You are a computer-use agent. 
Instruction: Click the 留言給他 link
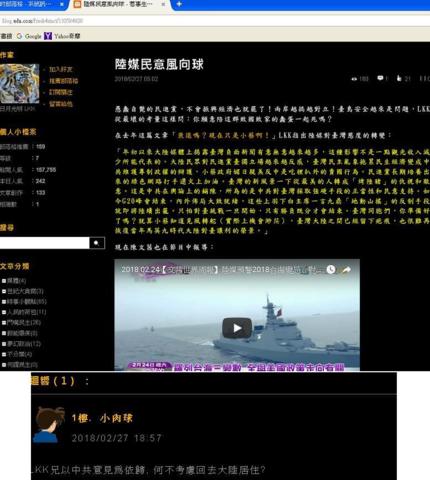click(x=61, y=104)
